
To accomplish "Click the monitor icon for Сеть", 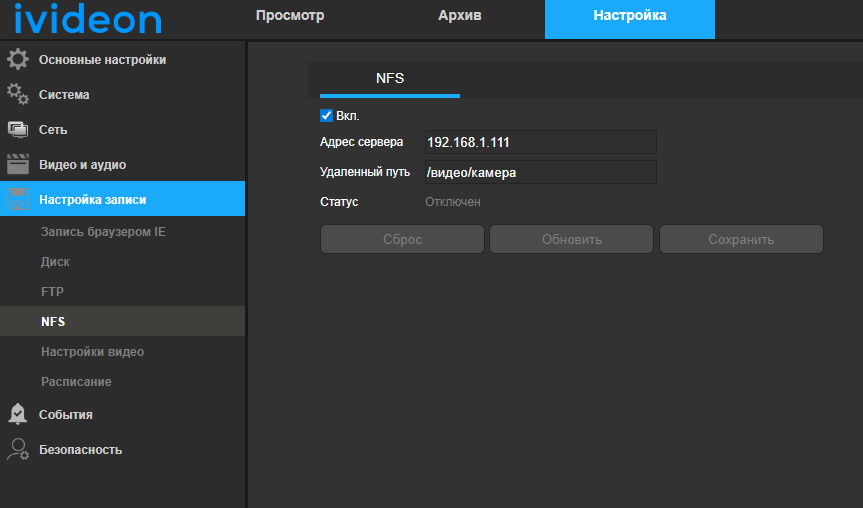I will click(x=18, y=130).
